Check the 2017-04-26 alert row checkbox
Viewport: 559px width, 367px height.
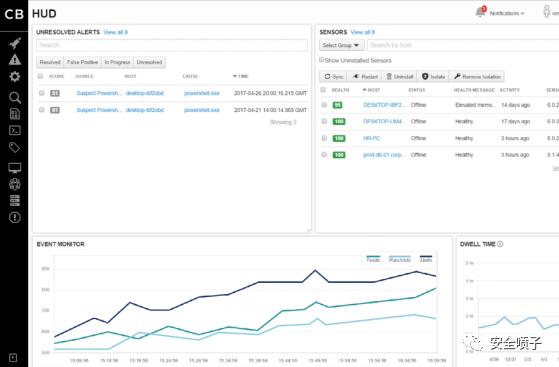point(41,93)
